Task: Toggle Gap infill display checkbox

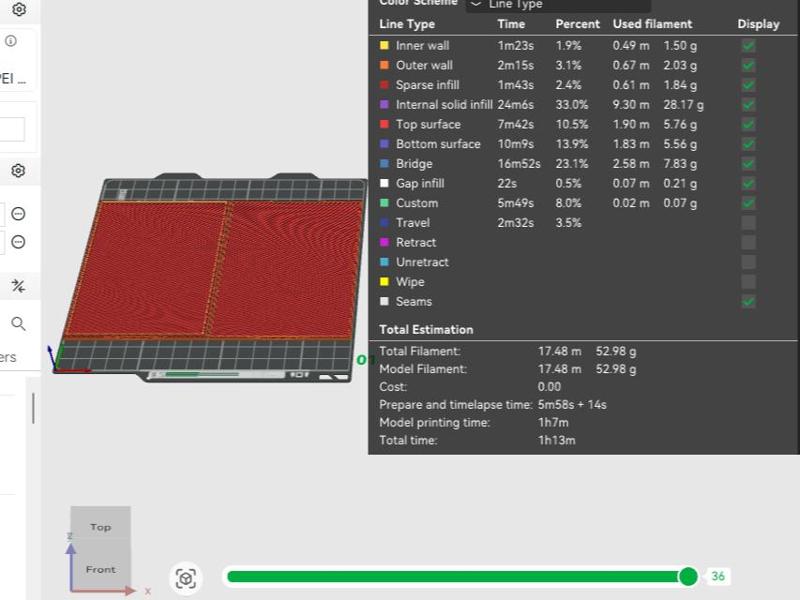Action: [x=748, y=183]
